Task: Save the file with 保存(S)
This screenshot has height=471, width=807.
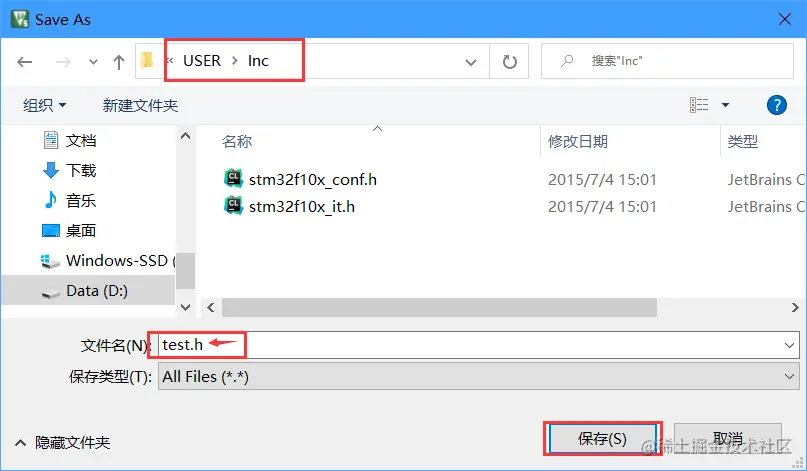Action: click(602, 439)
